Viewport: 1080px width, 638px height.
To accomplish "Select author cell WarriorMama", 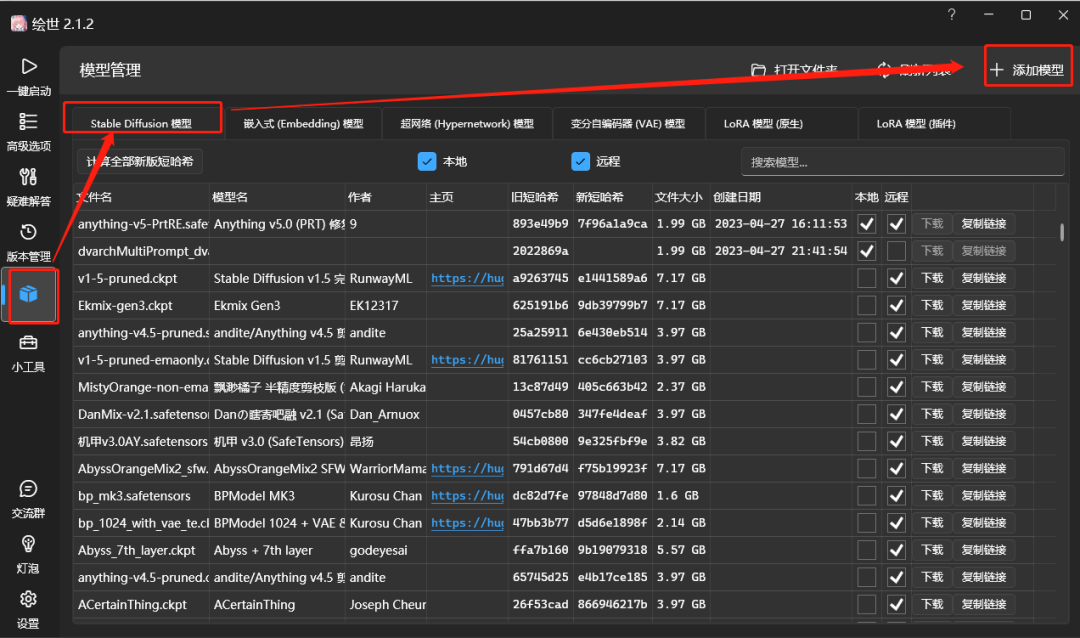I will (x=387, y=469).
